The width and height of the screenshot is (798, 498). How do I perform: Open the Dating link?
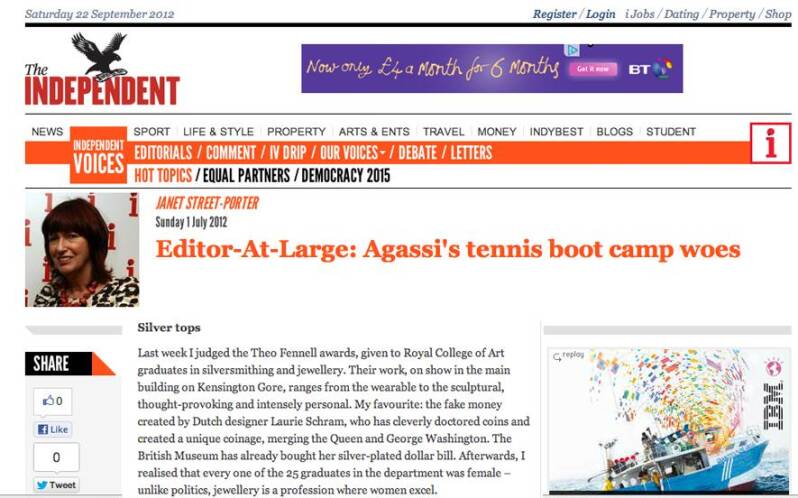pos(681,14)
